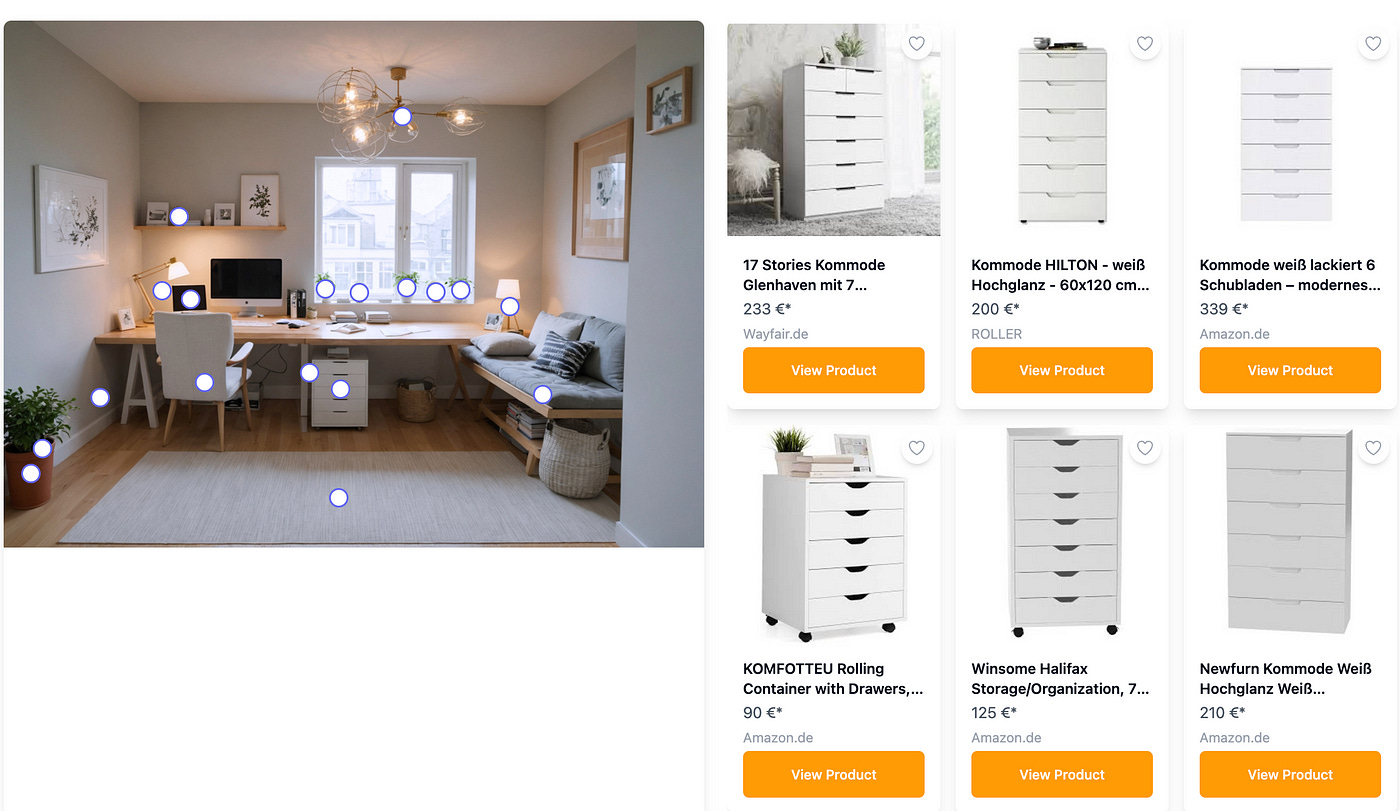
Task: Click heart icon on Kommode HILTON card
Action: pyautogui.click(x=1145, y=44)
